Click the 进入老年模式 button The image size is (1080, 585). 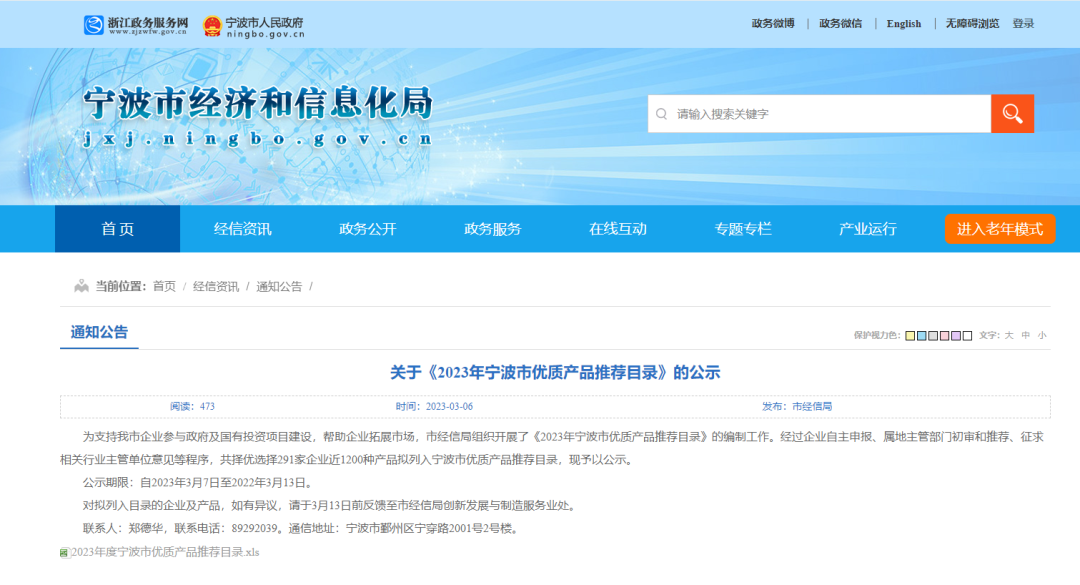(1000, 229)
